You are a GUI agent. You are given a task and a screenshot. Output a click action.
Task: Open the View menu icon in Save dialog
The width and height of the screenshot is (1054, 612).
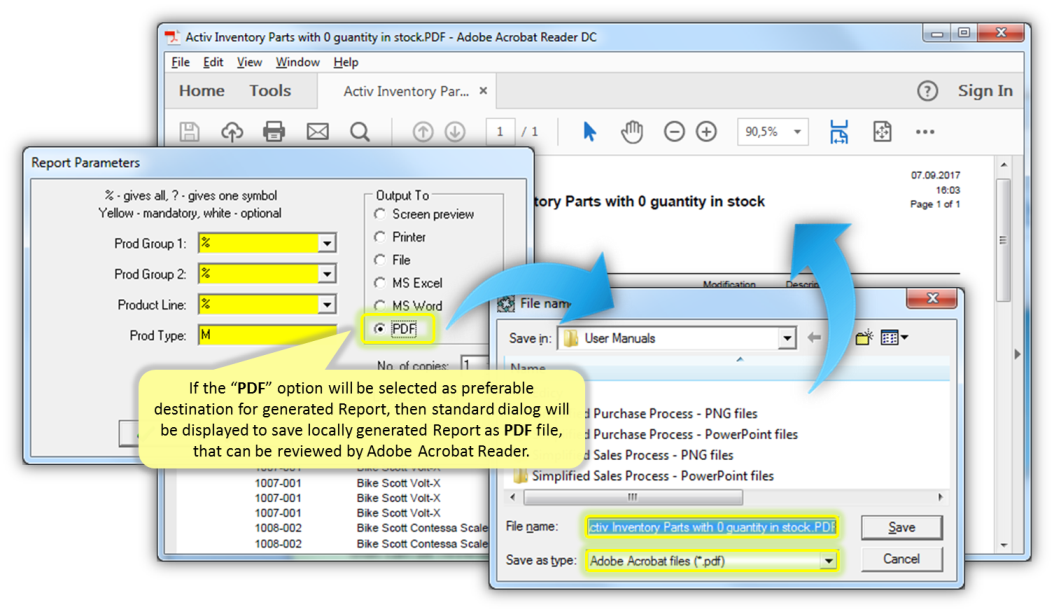click(894, 338)
